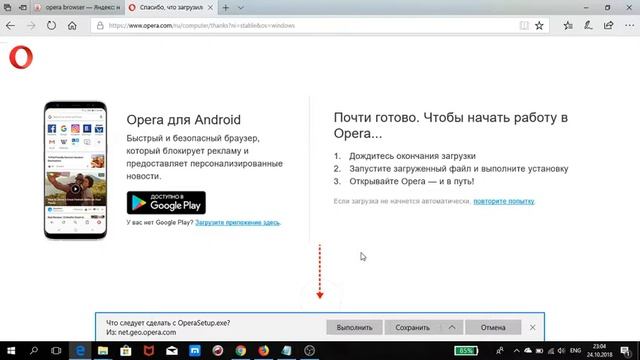640x360 pixels.
Task: Open the Mail app taskbar icon
Action: 172,351
